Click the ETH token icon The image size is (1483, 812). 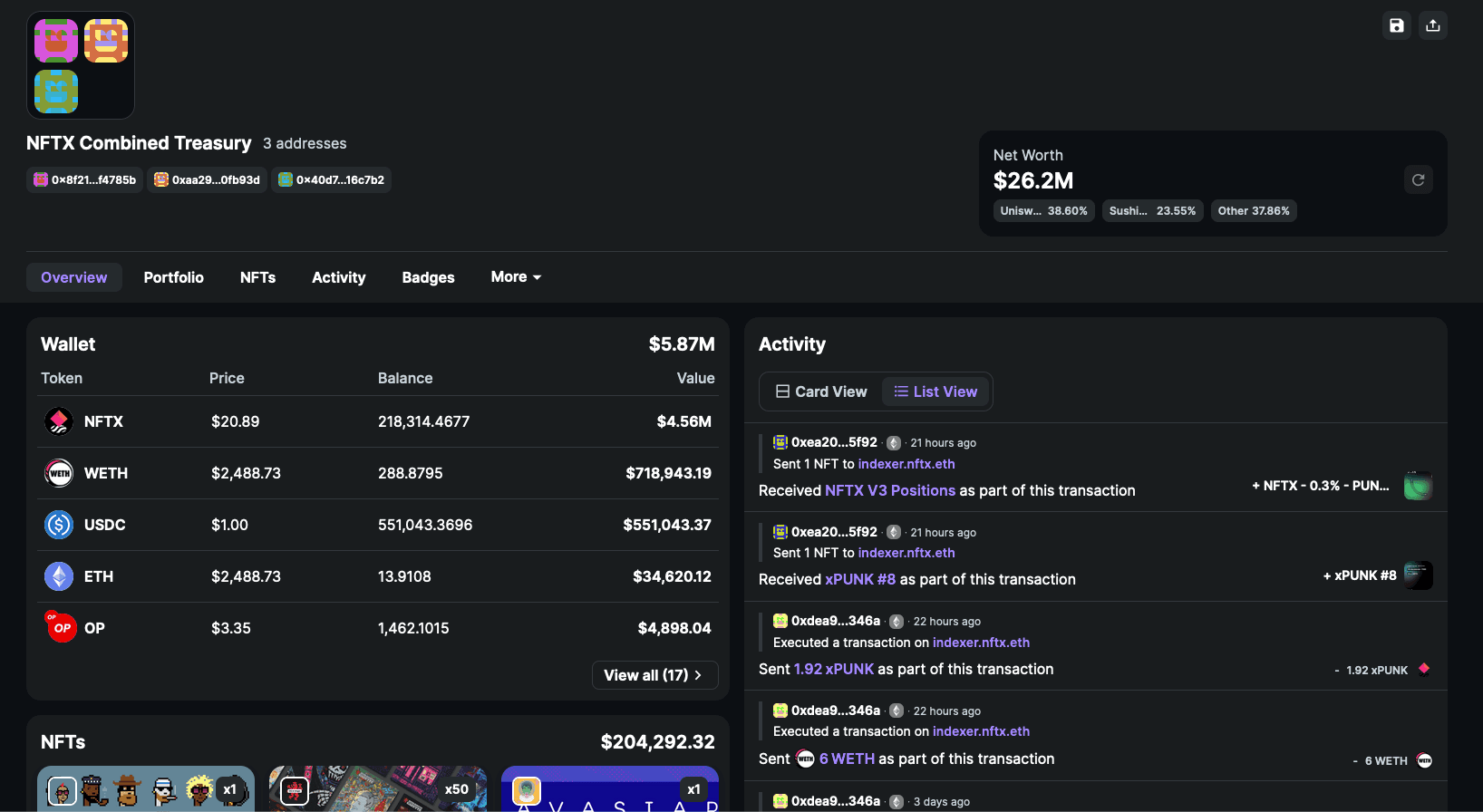point(59,576)
